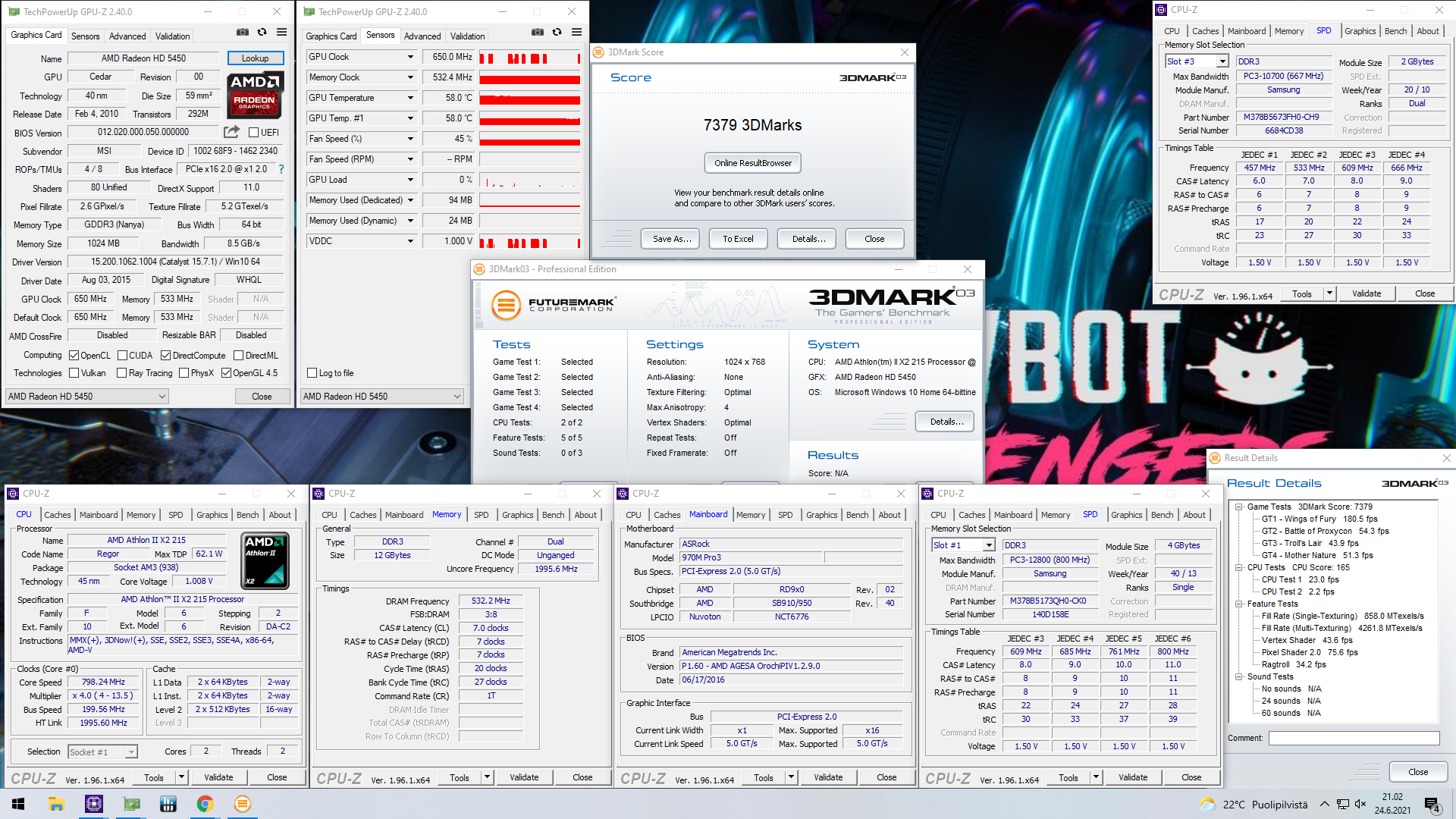
Task: Collapse the Feature Tests tree node
Action: tap(1238, 604)
